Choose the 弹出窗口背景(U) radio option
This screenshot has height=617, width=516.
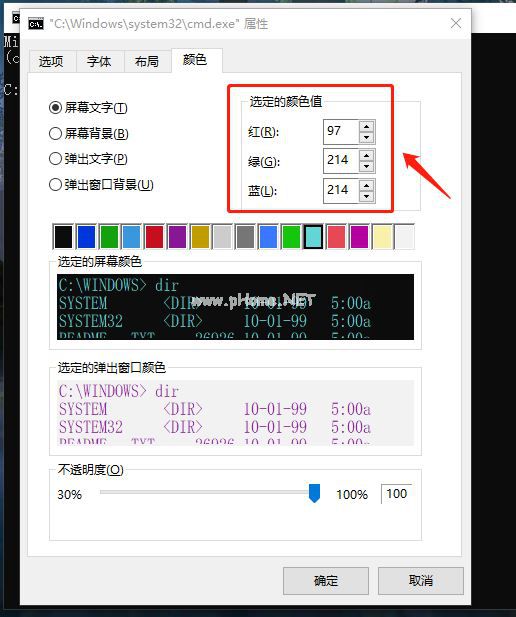pyautogui.click(x=55, y=184)
